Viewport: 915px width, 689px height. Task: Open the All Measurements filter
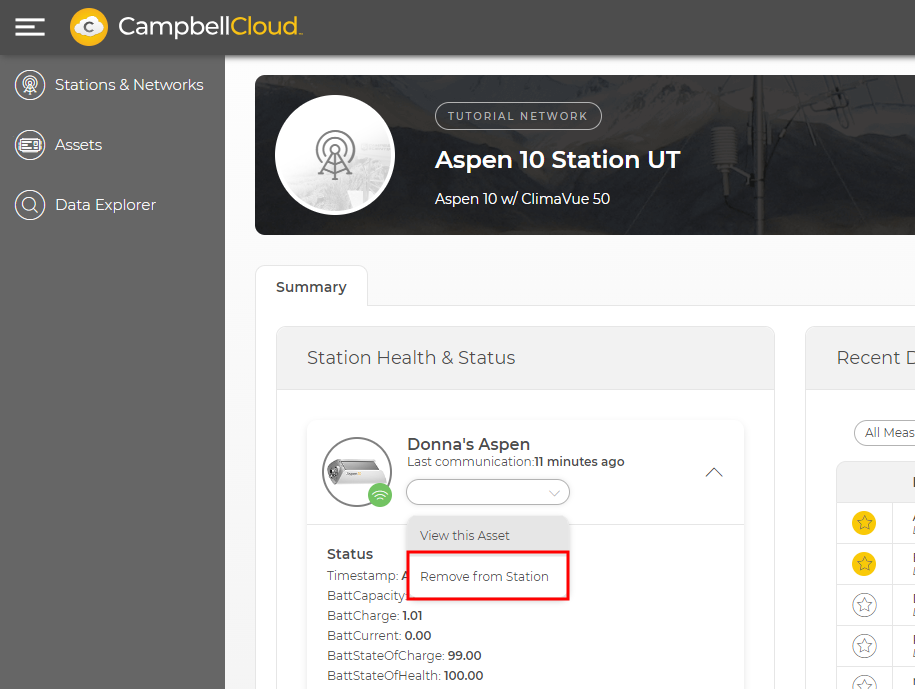(x=885, y=433)
